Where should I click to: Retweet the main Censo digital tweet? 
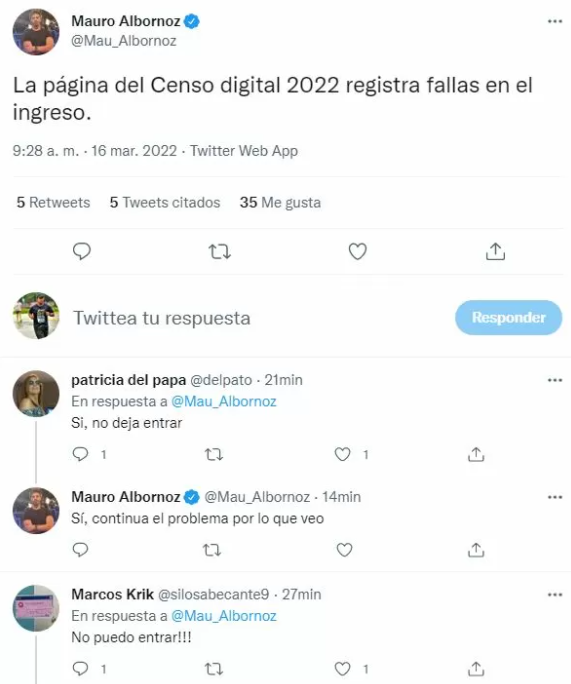(x=219, y=252)
